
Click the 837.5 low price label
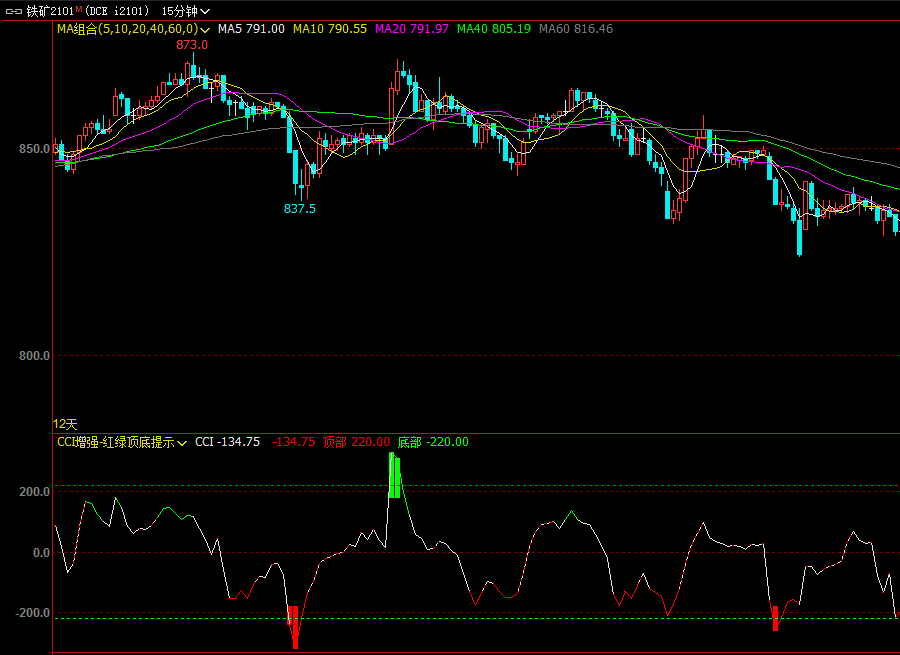point(300,209)
